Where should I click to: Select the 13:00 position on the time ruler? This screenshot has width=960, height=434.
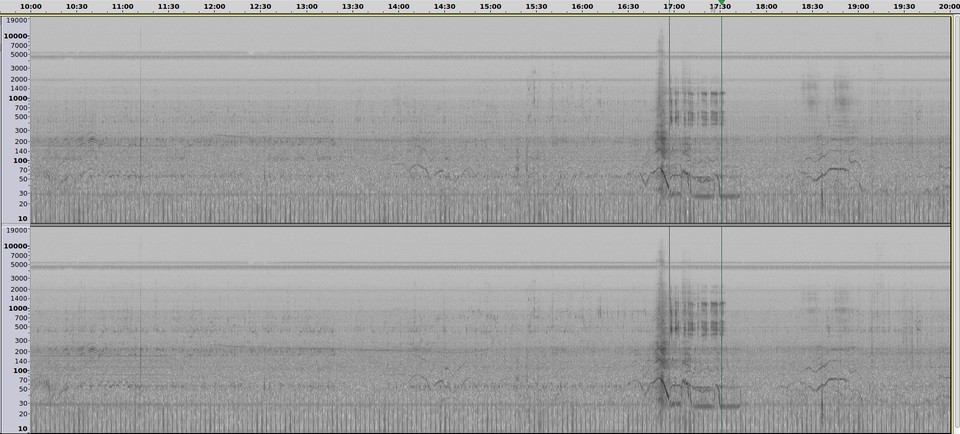(306, 6)
